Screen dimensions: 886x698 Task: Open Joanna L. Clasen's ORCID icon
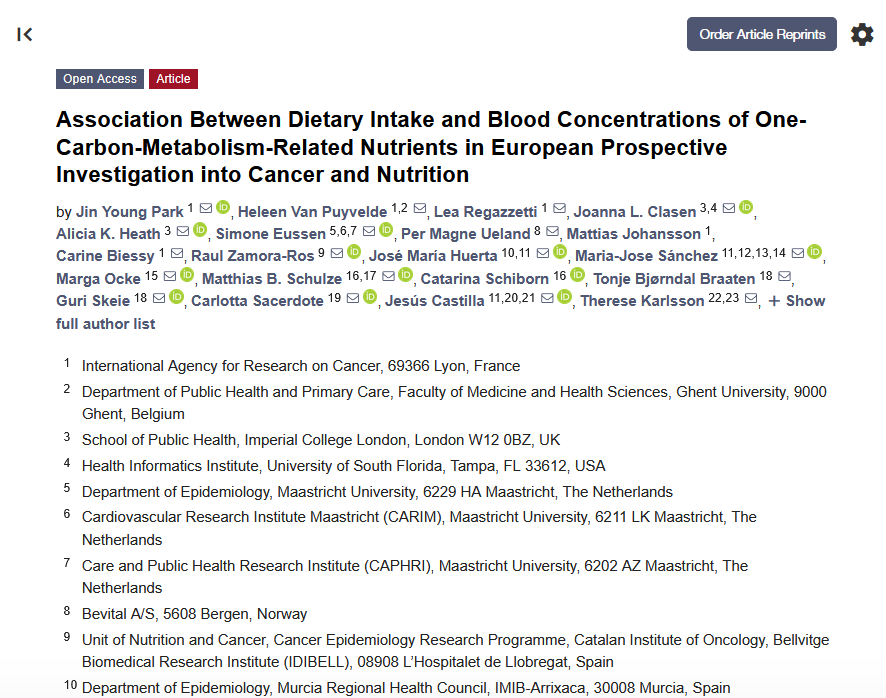coord(746,208)
